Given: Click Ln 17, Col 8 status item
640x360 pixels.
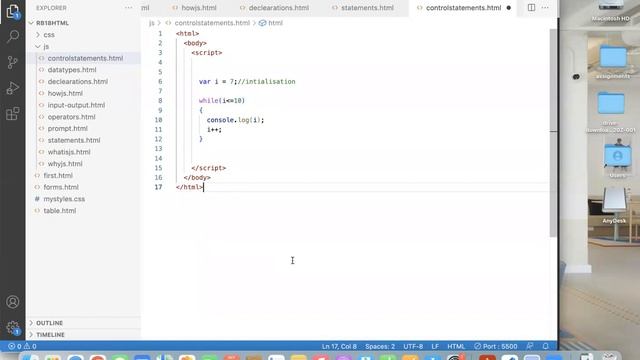Looking at the screenshot, I should click(339, 346).
